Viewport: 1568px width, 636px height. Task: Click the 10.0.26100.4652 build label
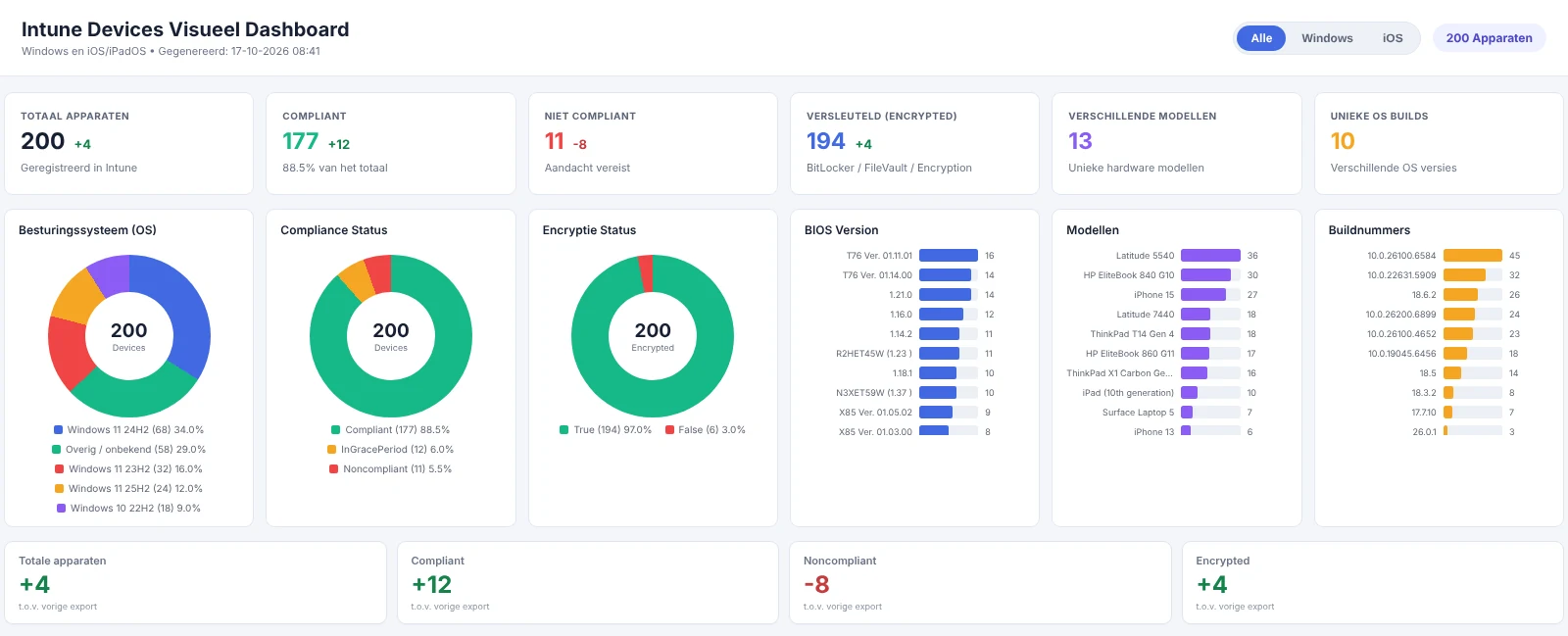(x=1401, y=334)
